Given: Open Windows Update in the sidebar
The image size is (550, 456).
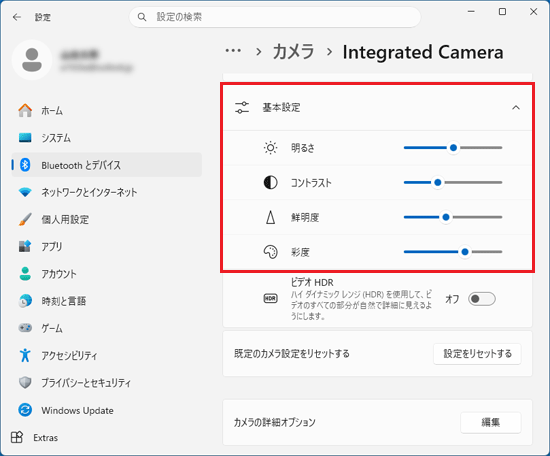Looking at the screenshot, I should [107, 410].
